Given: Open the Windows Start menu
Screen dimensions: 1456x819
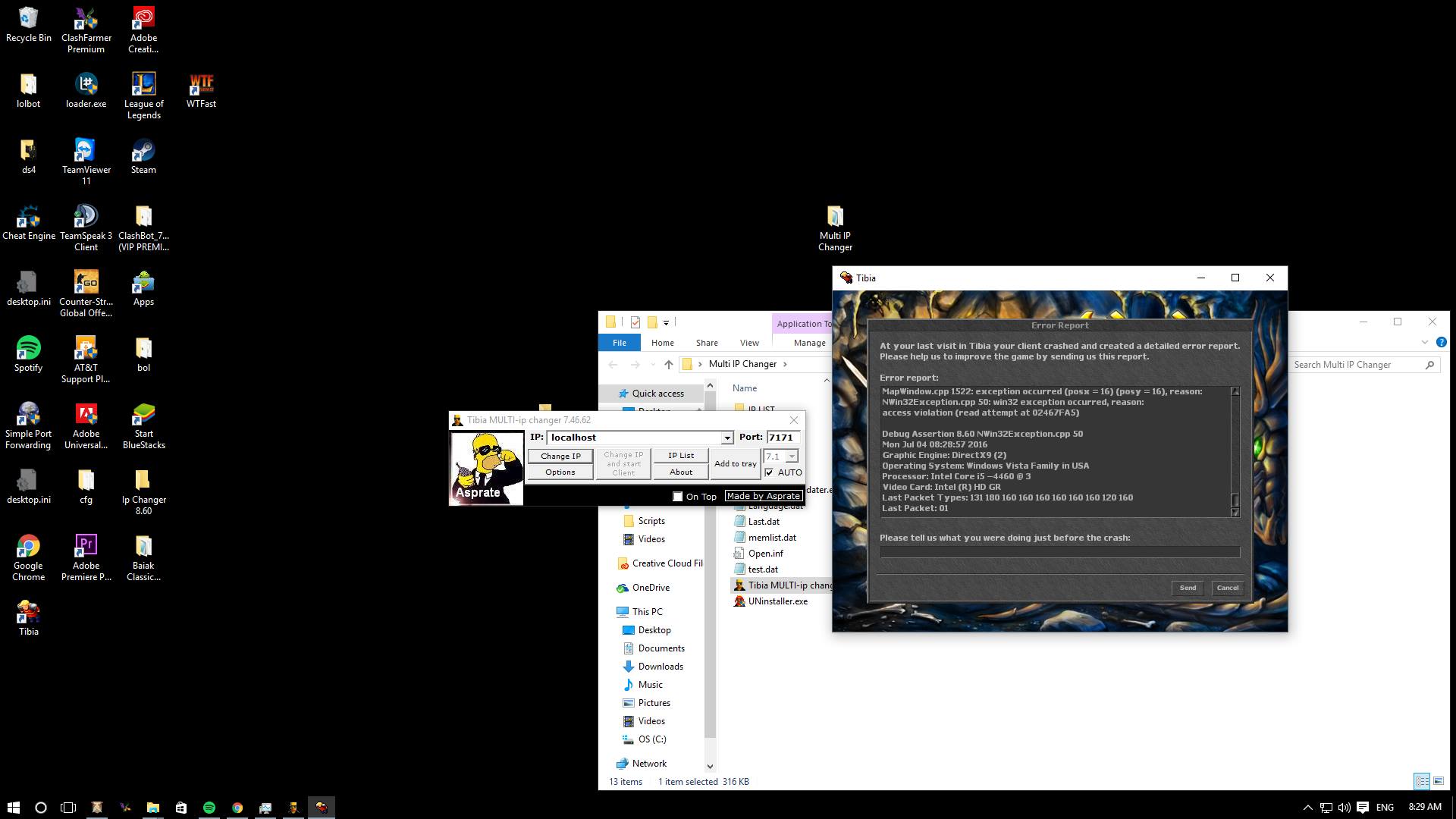Looking at the screenshot, I should (x=14, y=808).
